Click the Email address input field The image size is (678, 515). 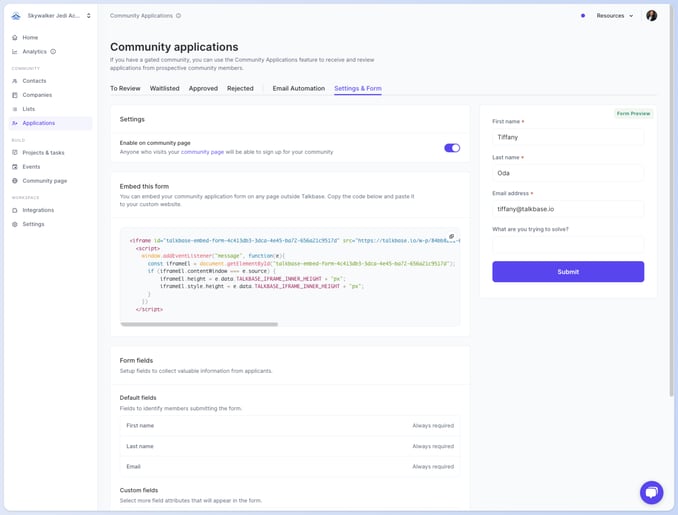[x=568, y=209]
